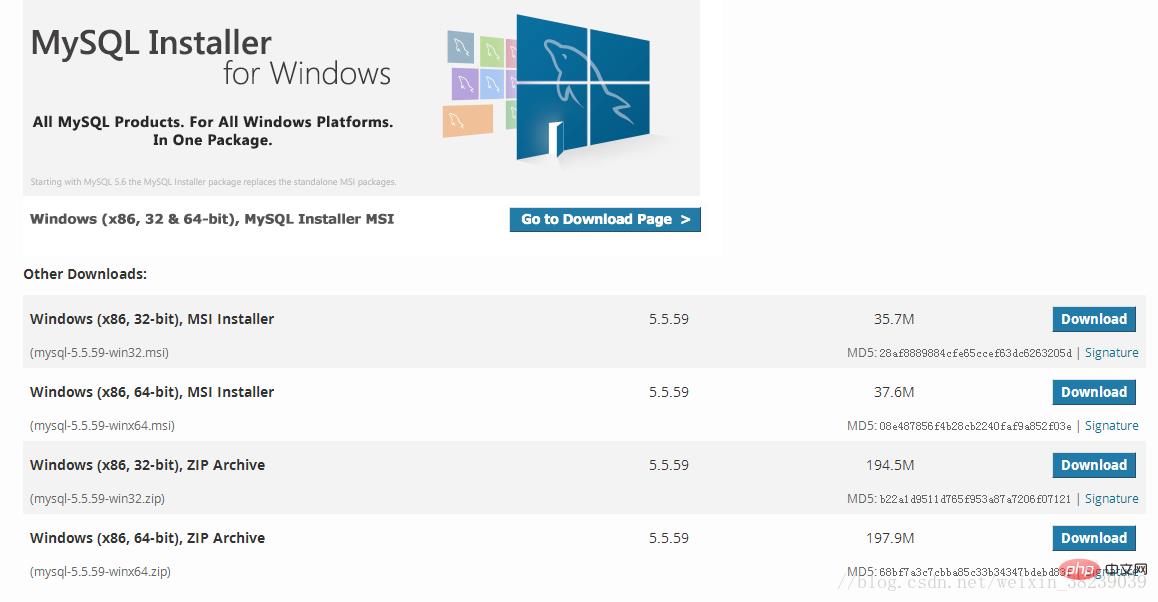Download the 32-bit ZIP Archive

click(x=1093, y=465)
